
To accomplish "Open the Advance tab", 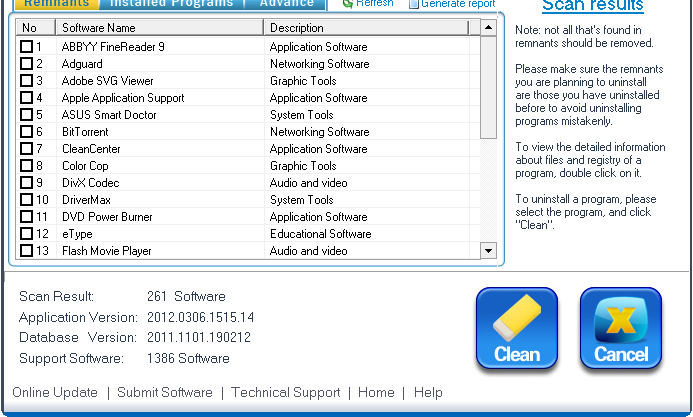I will pos(286,4).
